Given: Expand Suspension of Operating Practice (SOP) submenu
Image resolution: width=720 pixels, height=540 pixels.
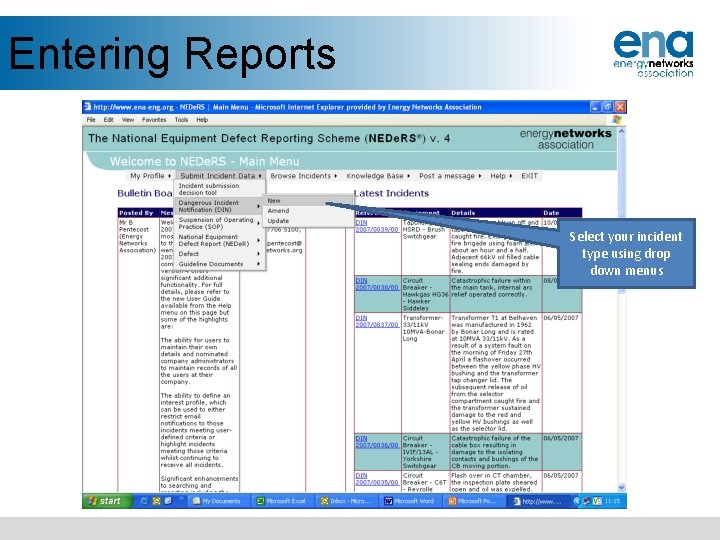Looking at the screenshot, I should 219,223.
